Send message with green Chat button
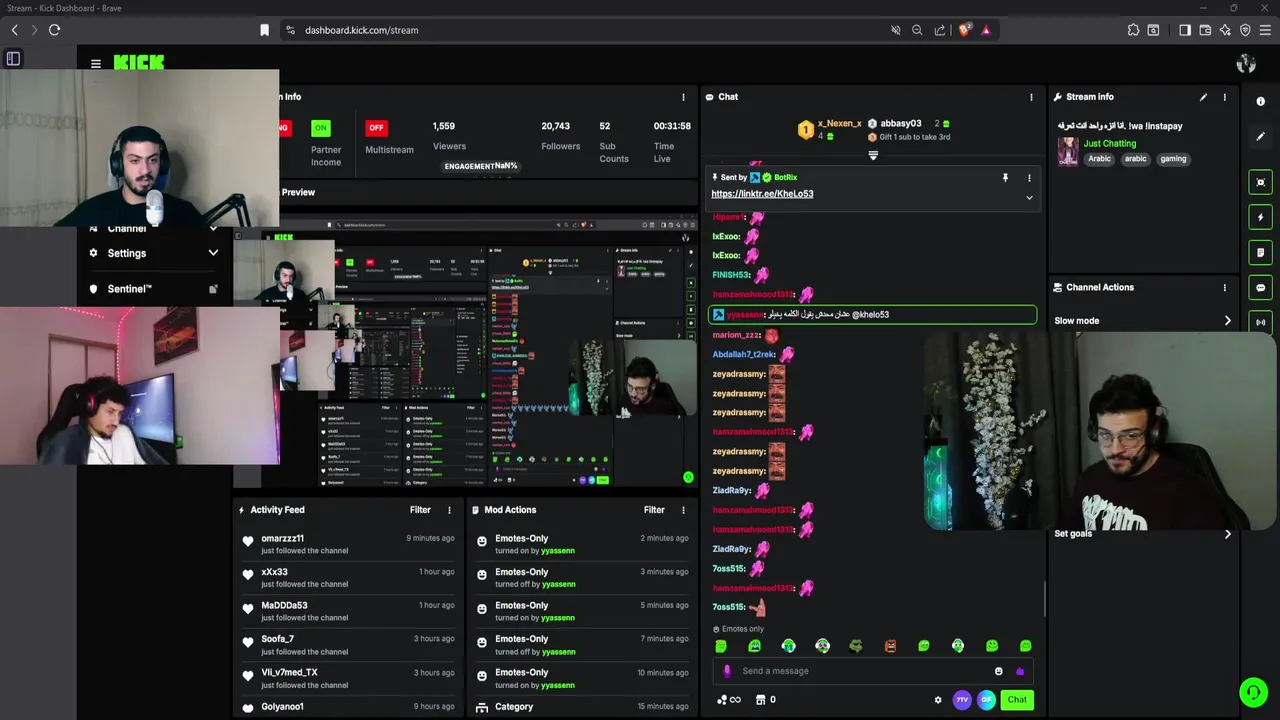 tap(1017, 700)
